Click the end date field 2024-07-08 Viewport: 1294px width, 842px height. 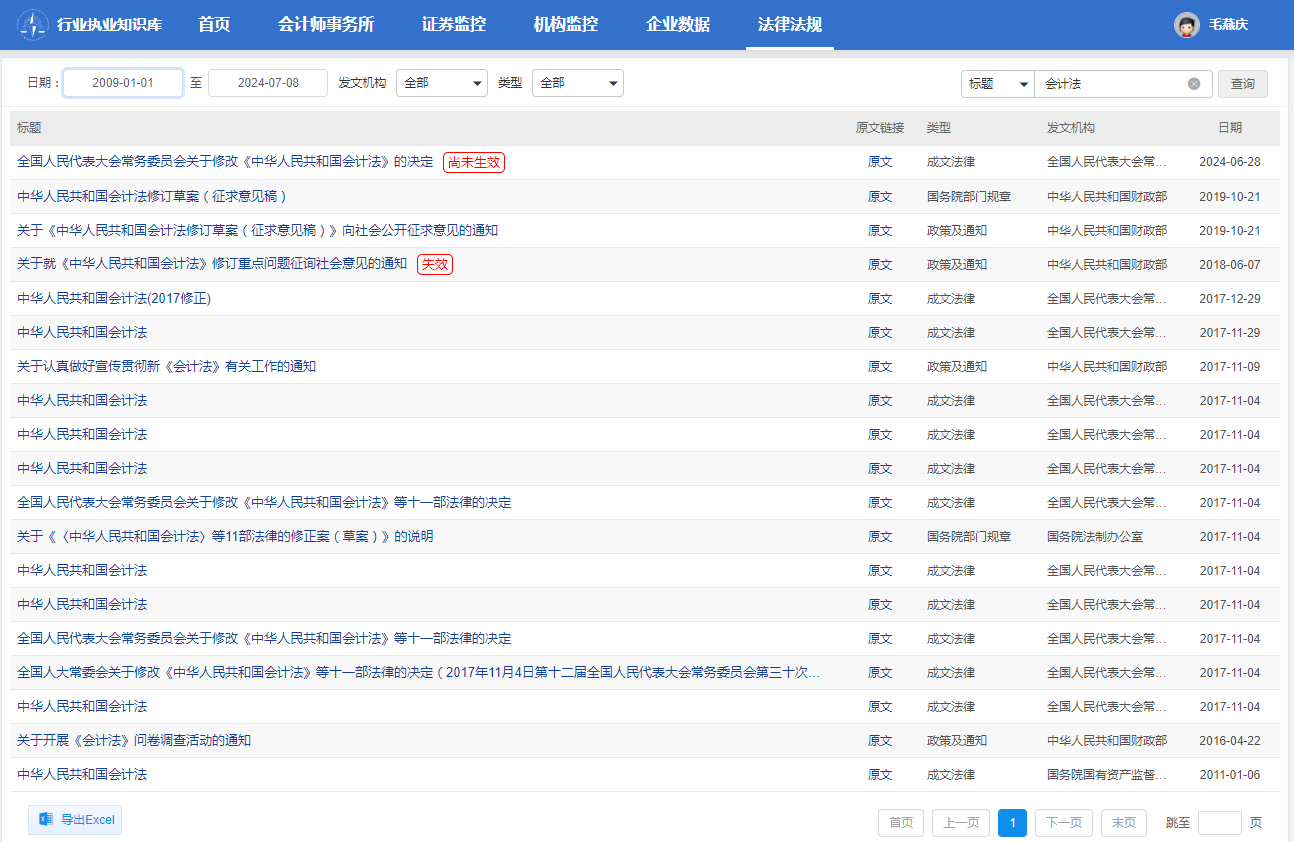(x=268, y=83)
